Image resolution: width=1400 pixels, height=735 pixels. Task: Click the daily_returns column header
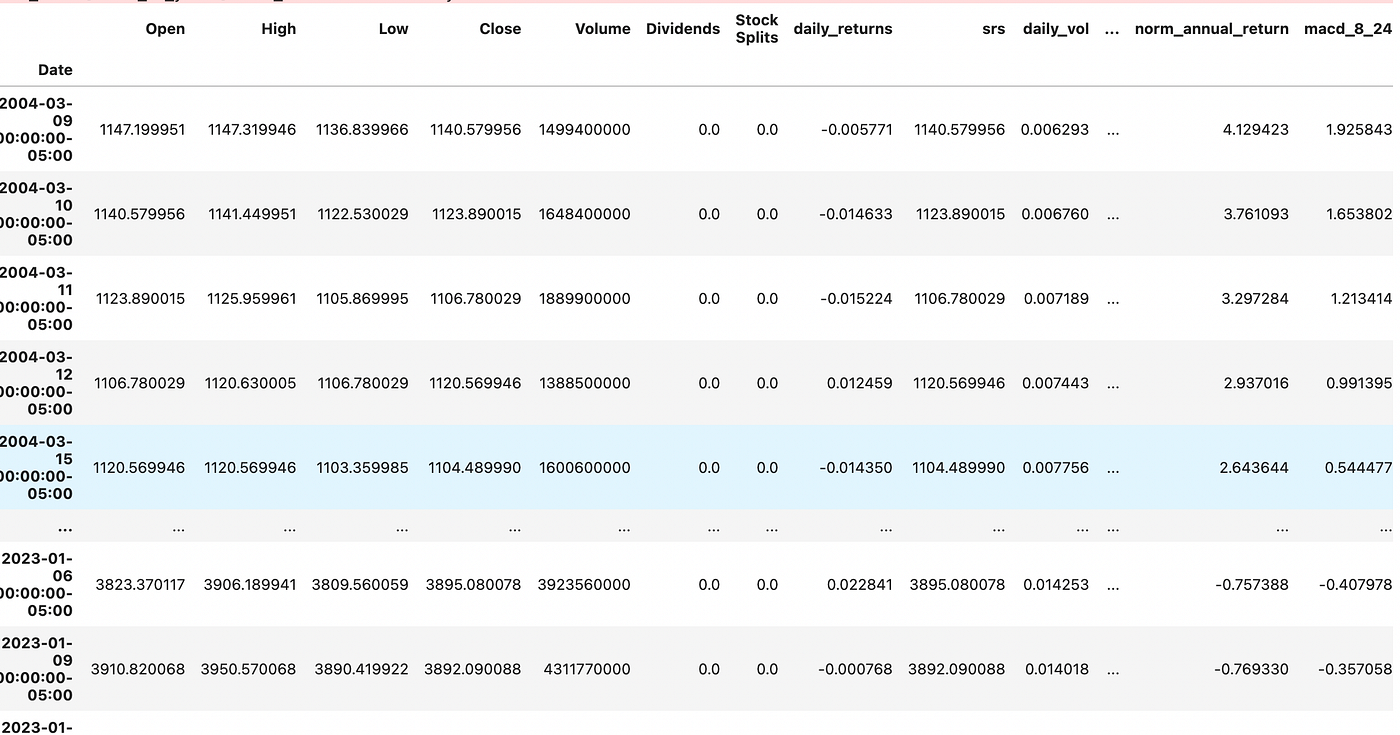tap(843, 29)
